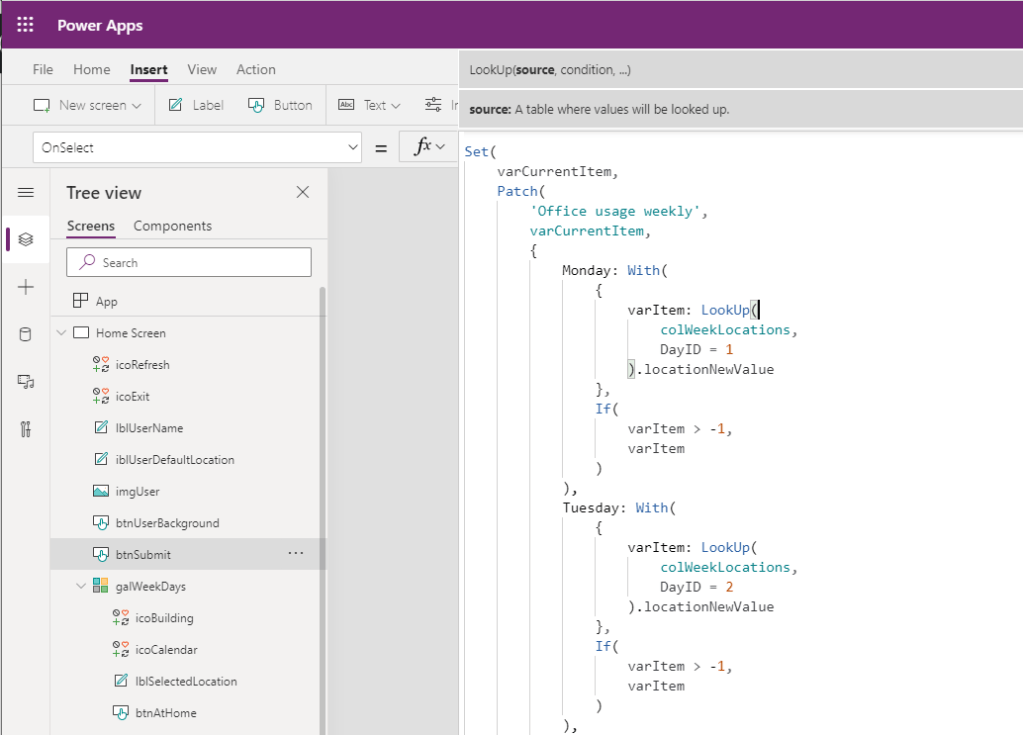Viewport: 1023px width, 735px height.
Task: Insert a Label control
Action: (x=196, y=105)
